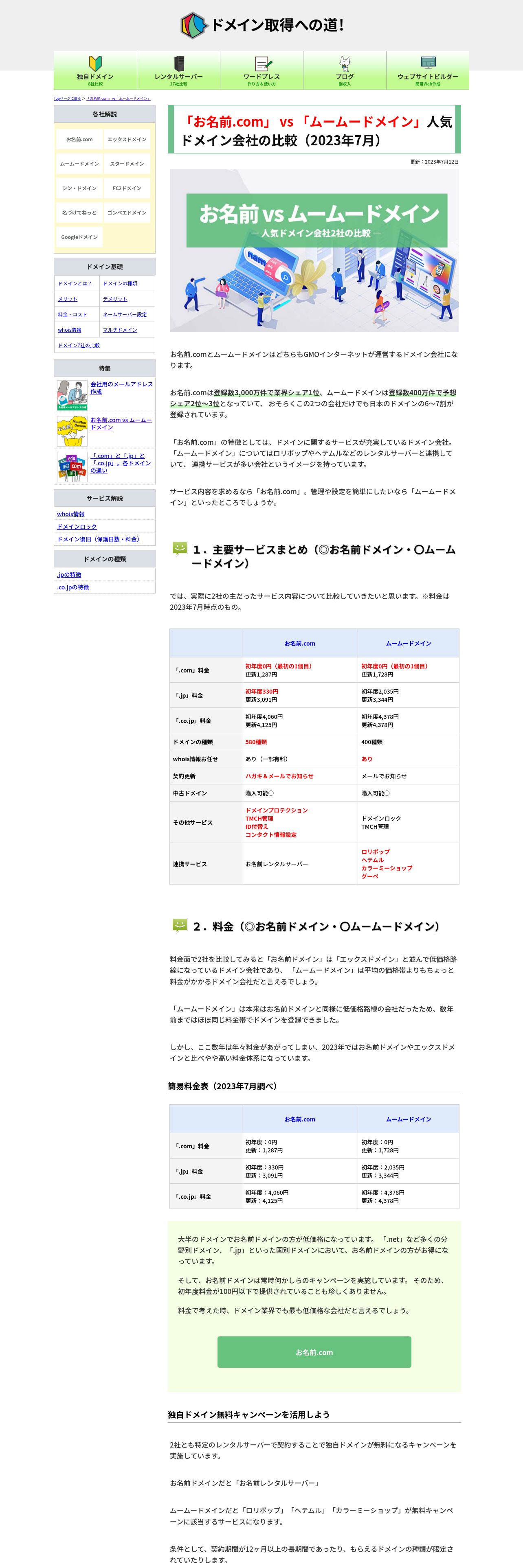Open the ドメイン7社の比較 link

click(79, 345)
